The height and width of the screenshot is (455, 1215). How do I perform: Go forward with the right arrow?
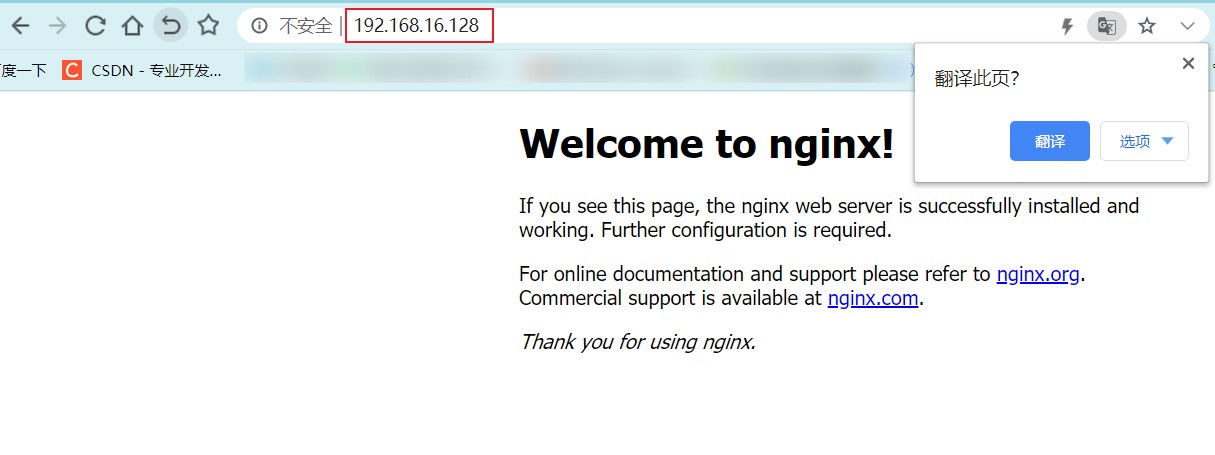[57, 26]
